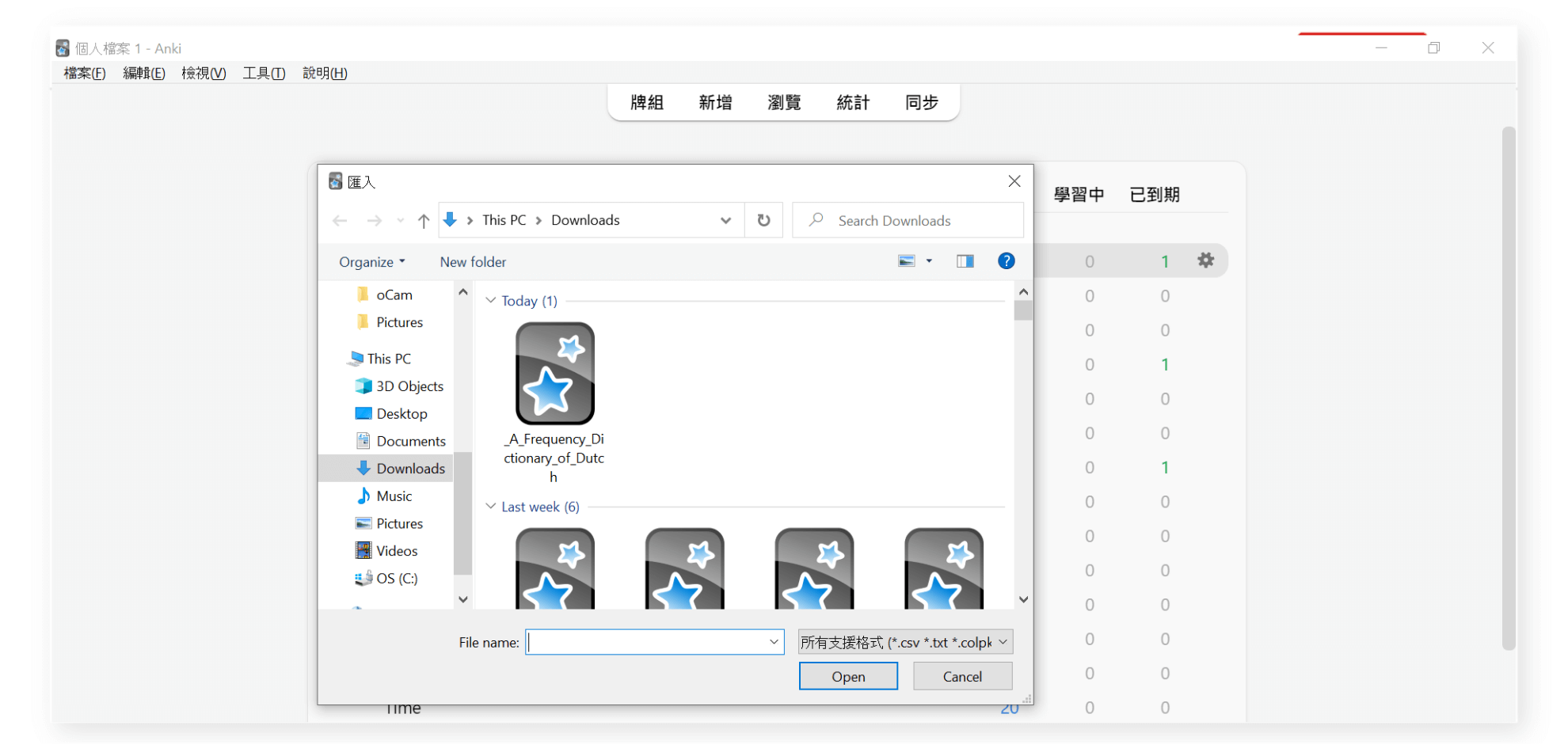Viewport: 1568px width, 752px height.
Task: Click the Help question mark icon
Action: click(1006, 261)
